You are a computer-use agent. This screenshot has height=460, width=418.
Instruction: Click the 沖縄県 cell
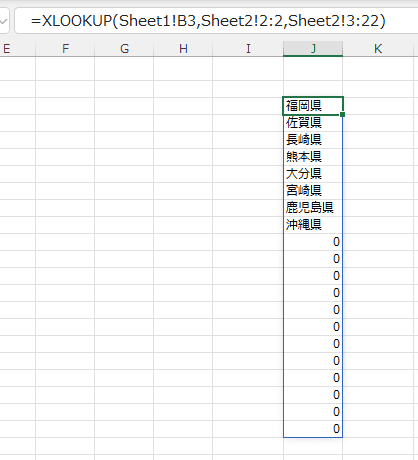(x=313, y=225)
